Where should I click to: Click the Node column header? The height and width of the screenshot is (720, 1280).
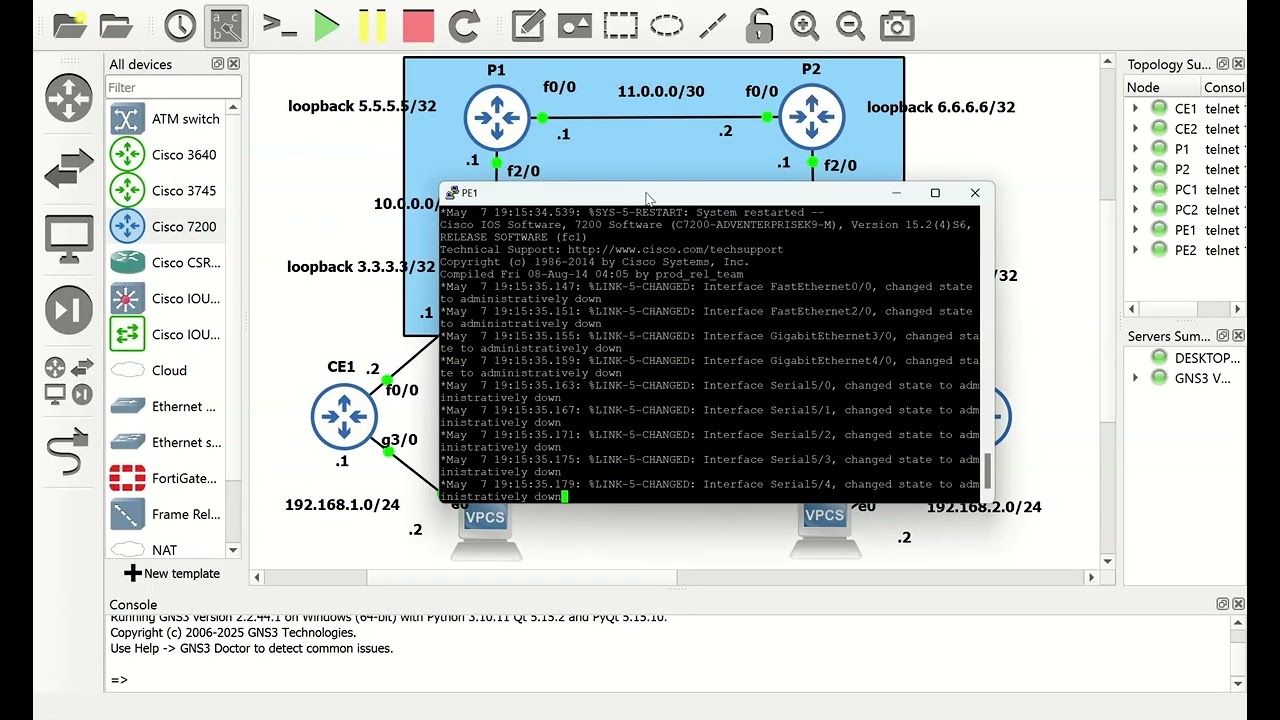1160,87
